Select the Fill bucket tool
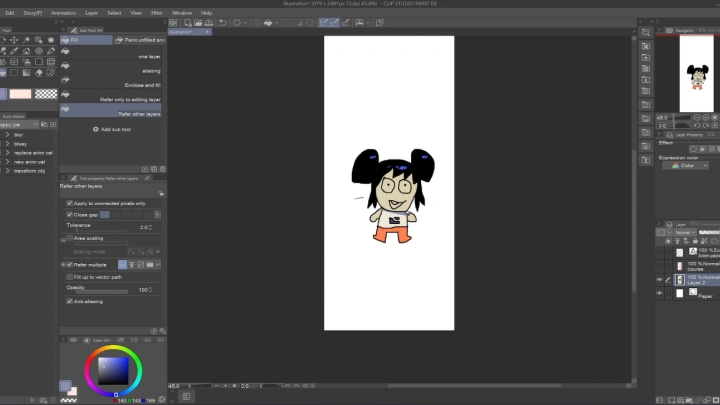Screen dimensions: 720x405 point(3,73)
